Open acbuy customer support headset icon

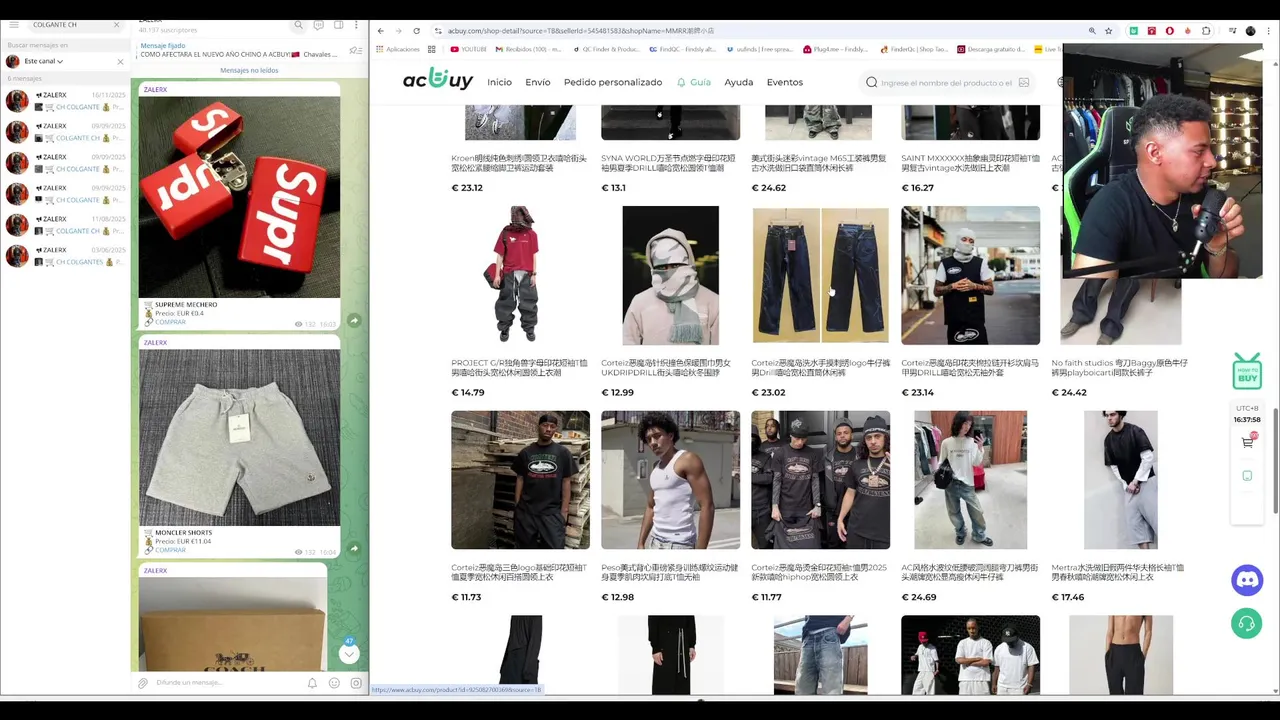pyautogui.click(x=1247, y=624)
